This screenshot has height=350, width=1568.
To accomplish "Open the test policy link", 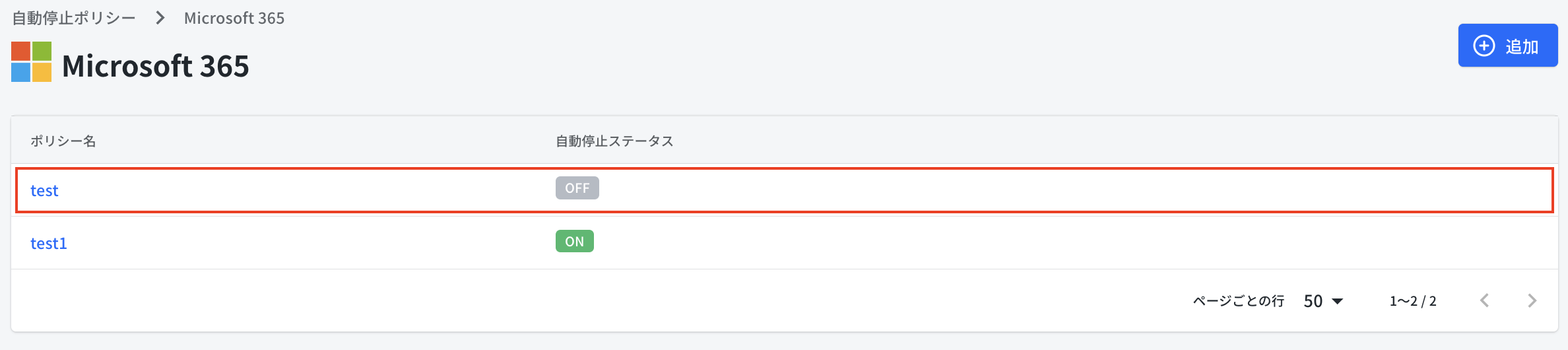I will 44,191.
